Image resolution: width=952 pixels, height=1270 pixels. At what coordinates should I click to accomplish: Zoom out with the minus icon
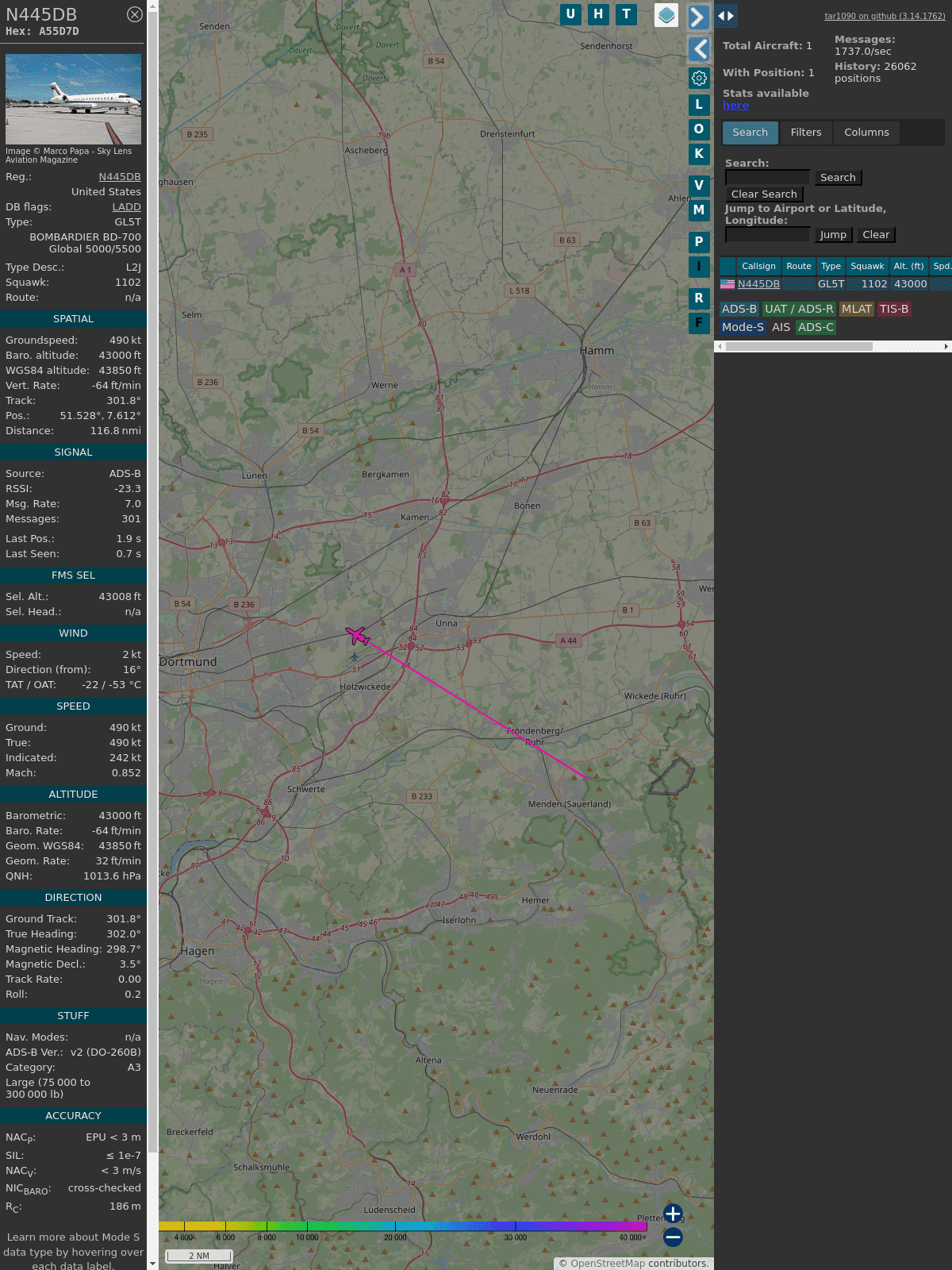tap(673, 1237)
